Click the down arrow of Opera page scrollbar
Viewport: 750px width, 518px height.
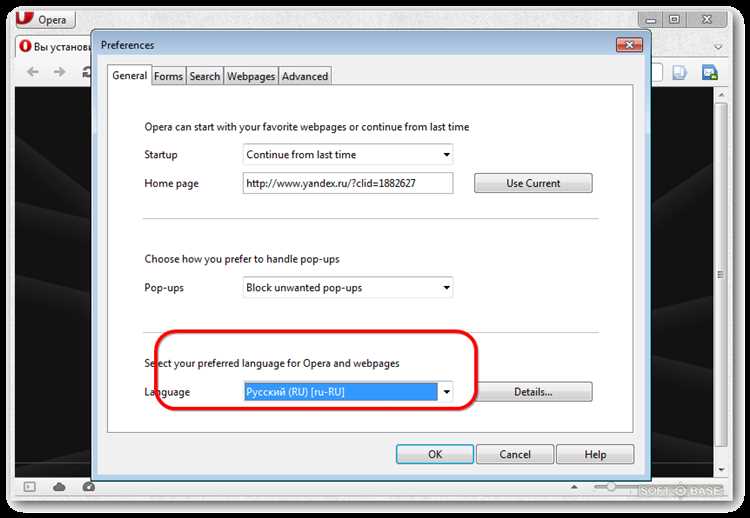pos(721,470)
